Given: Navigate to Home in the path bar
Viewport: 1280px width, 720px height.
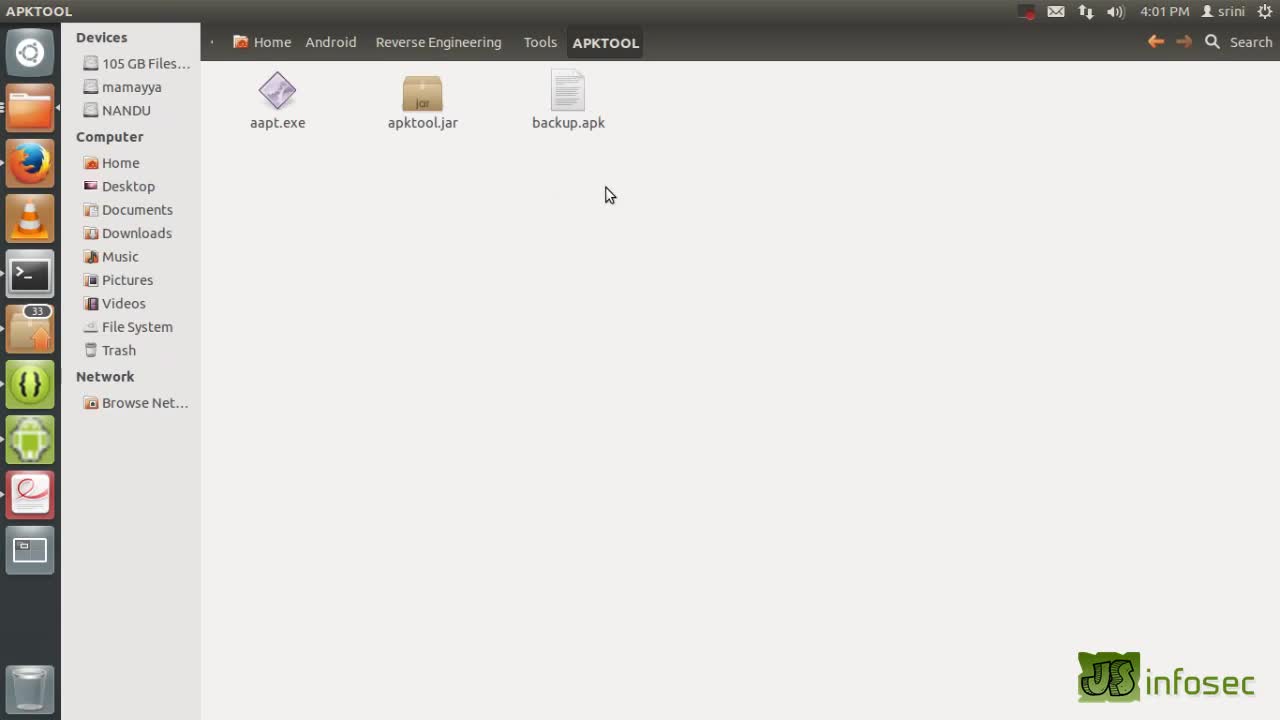Looking at the screenshot, I should click(x=262, y=42).
